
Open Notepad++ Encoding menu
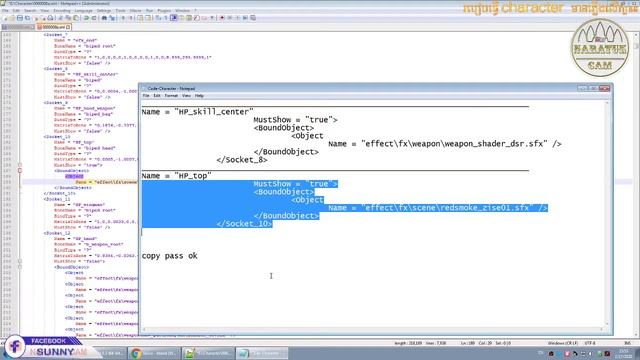point(62,11)
